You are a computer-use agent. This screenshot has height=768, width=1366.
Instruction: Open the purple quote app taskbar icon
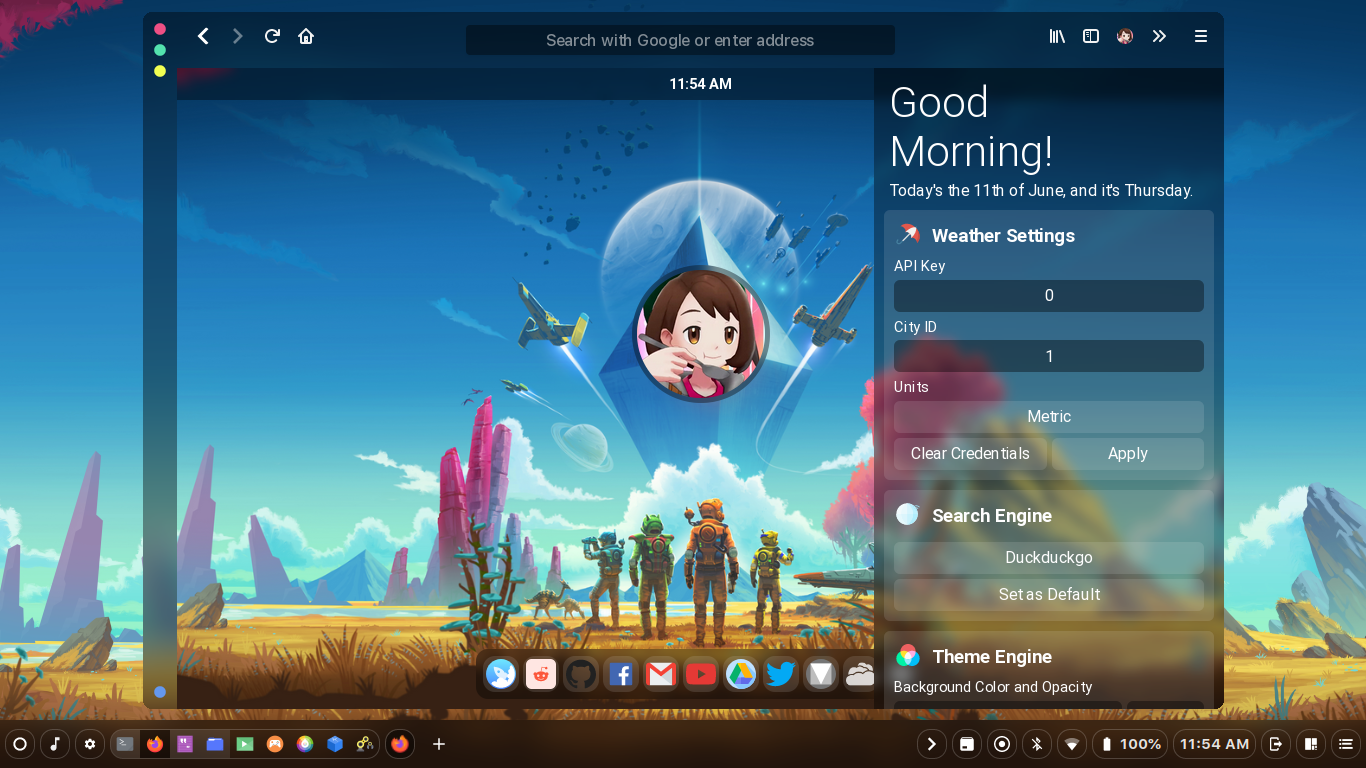pyautogui.click(x=185, y=744)
